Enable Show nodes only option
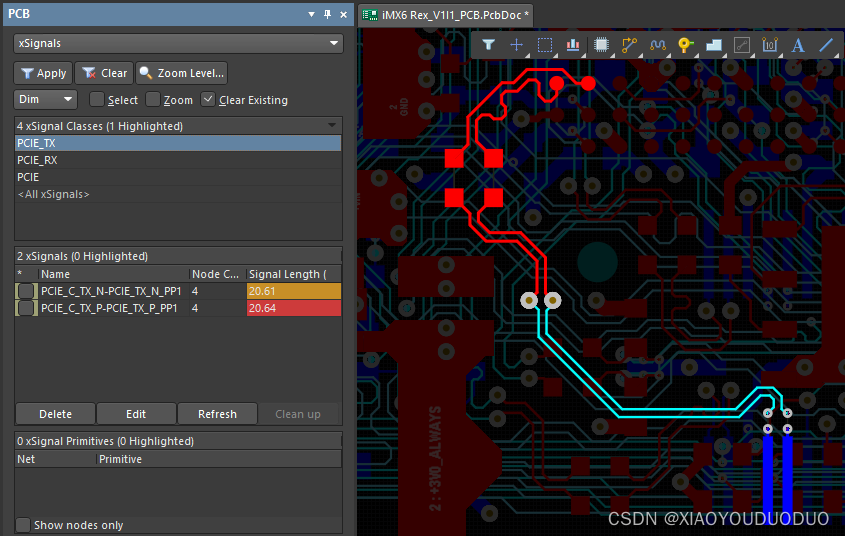The image size is (845, 536). (x=23, y=525)
